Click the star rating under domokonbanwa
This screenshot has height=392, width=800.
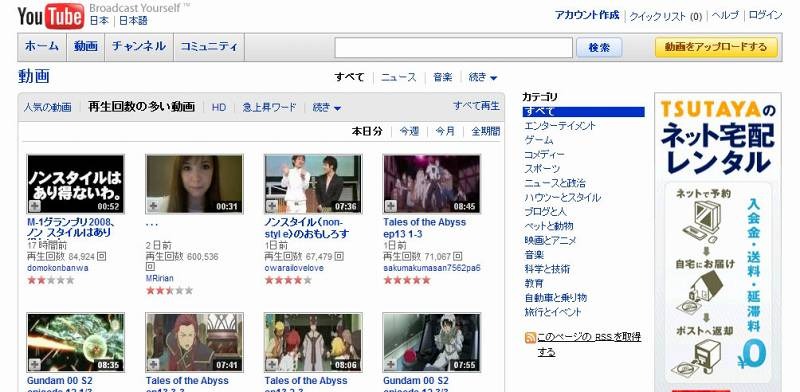pyautogui.click(x=51, y=280)
